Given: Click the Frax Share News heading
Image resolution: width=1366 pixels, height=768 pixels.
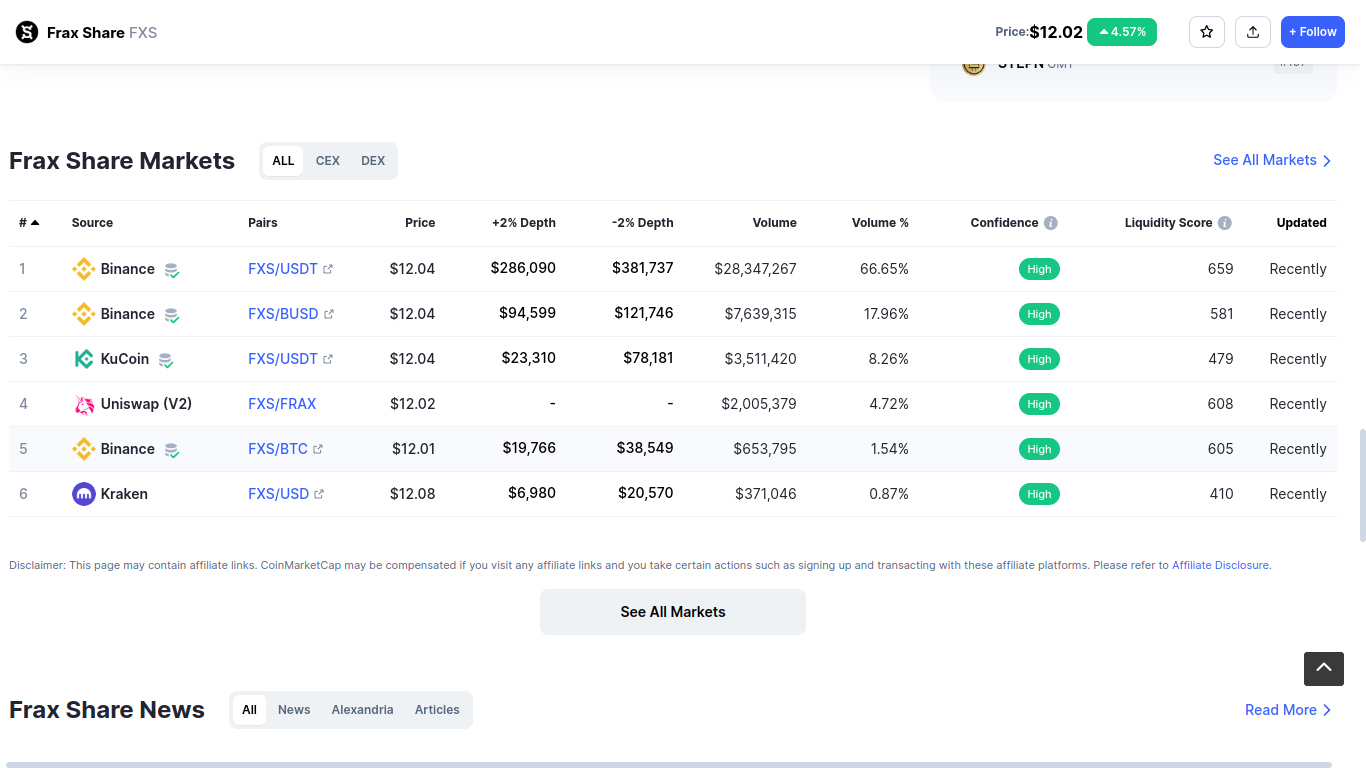Looking at the screenshot, I should [x=107, y=710].
